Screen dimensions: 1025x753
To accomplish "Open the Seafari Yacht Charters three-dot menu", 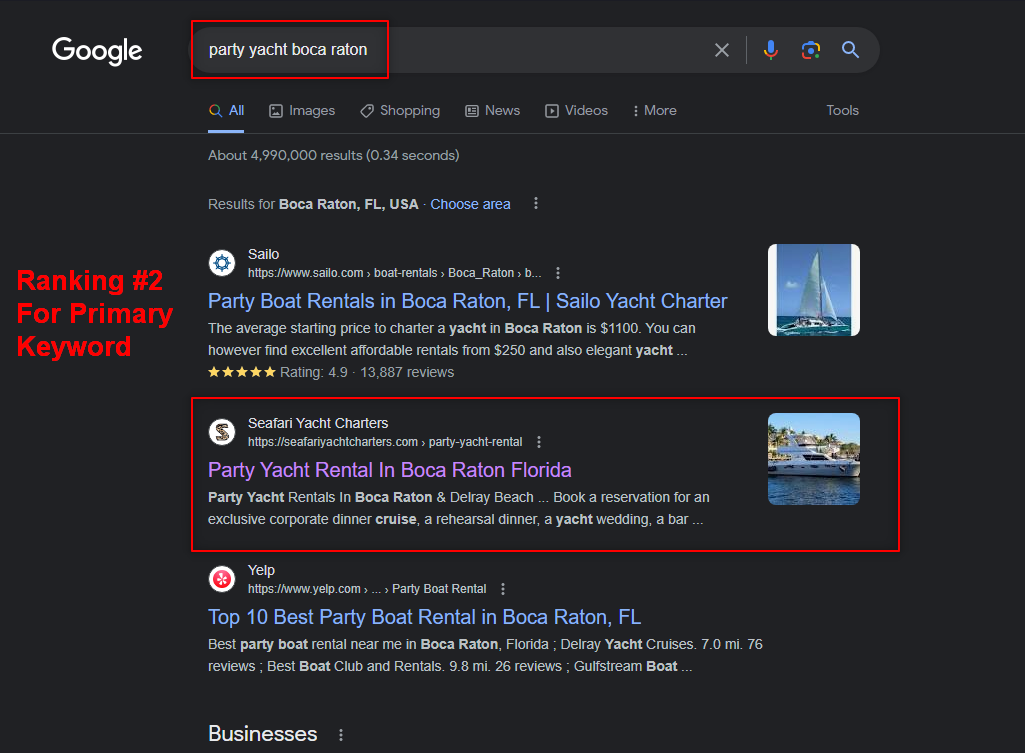I will tap(539, 443).
